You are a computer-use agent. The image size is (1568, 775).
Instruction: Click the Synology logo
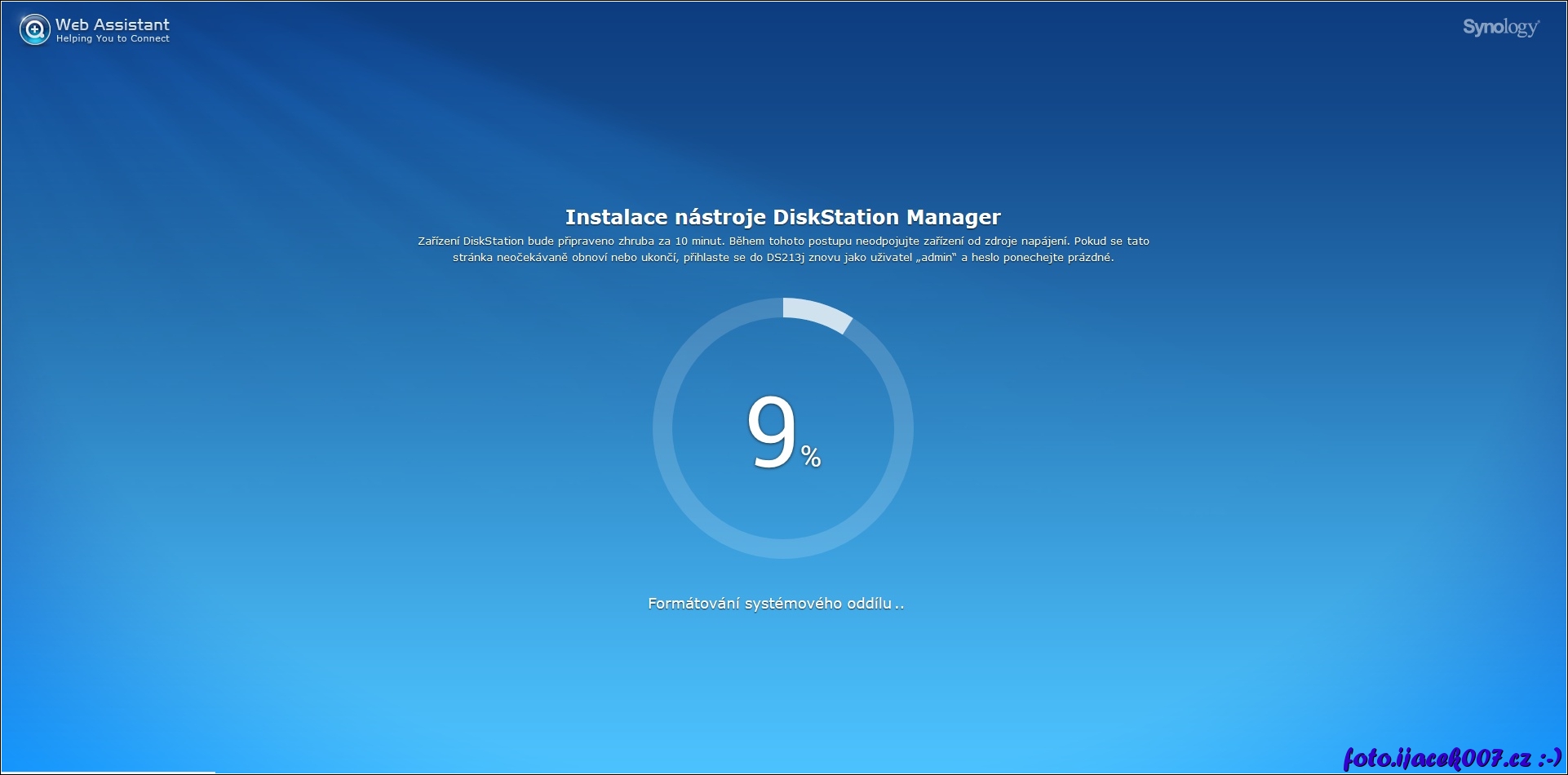[1500, 28]
